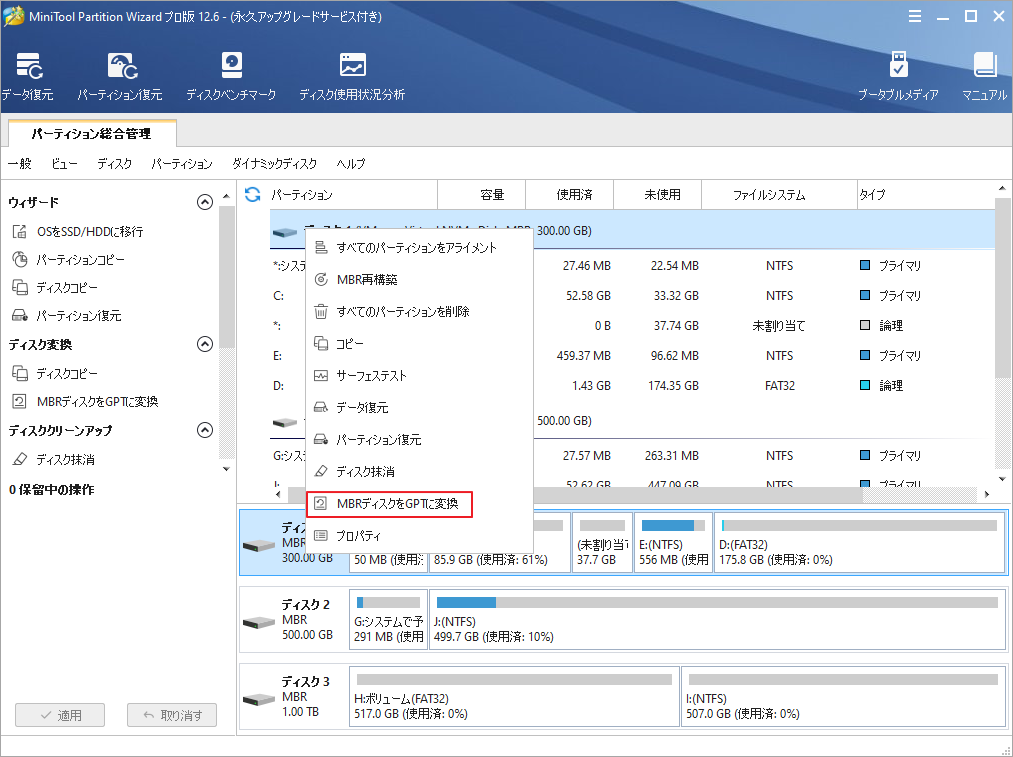Select the D: partition row

coord(632,386)
